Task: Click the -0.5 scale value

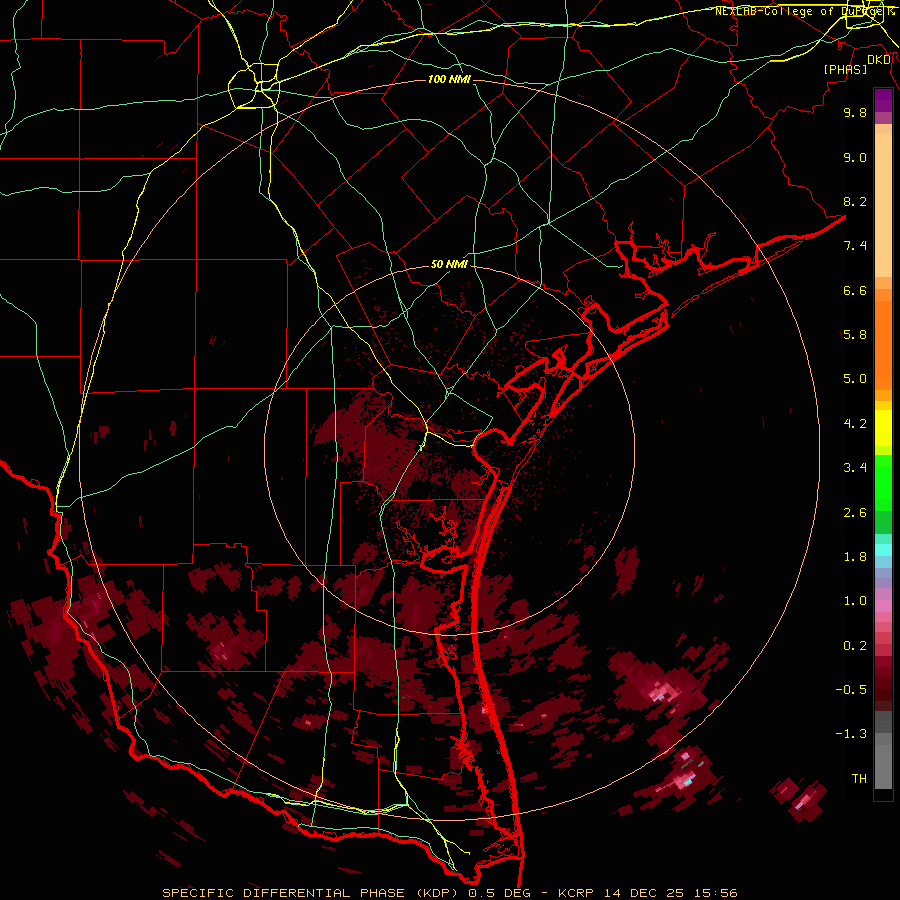Action: click(x=851, y=690)
